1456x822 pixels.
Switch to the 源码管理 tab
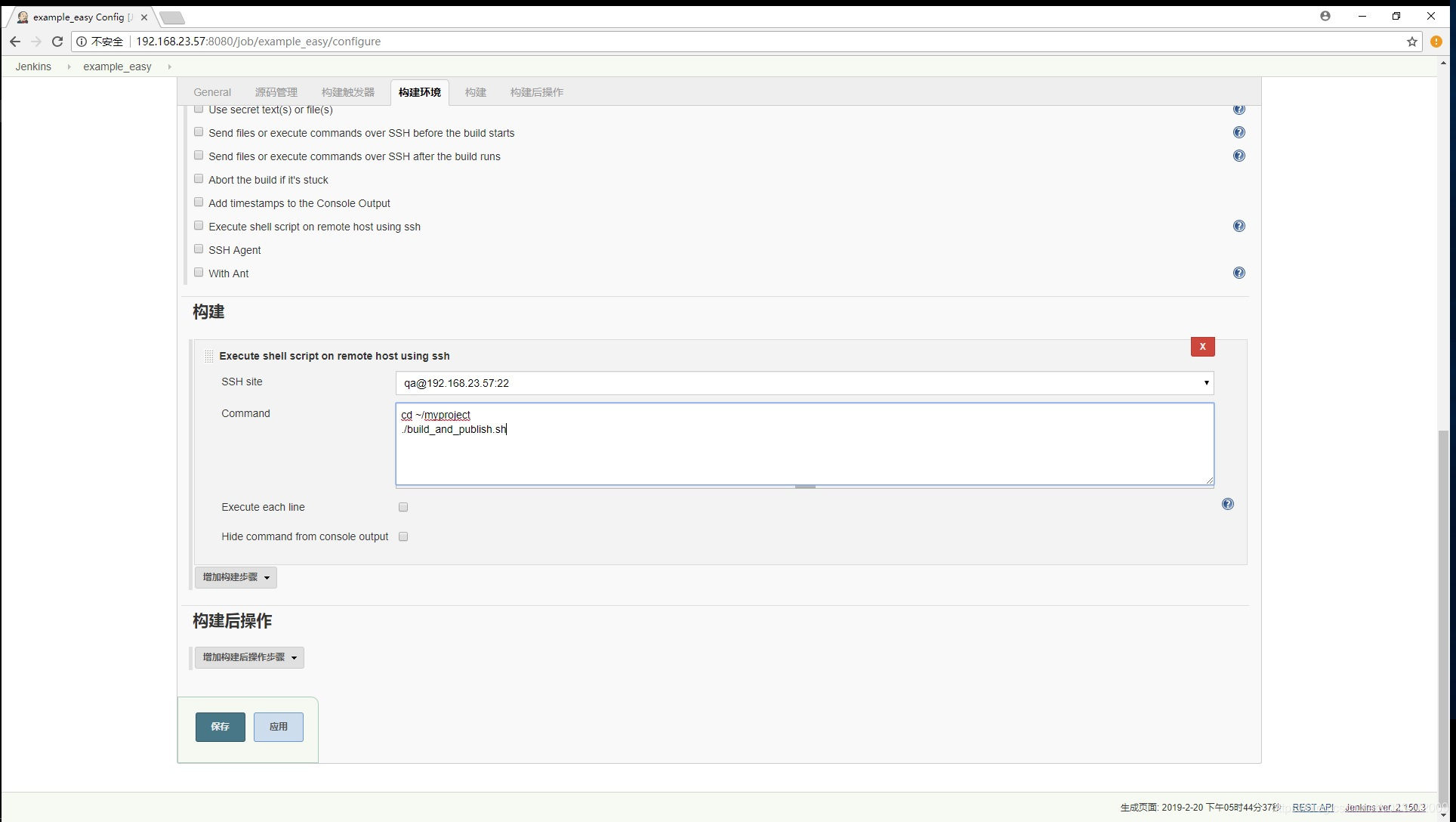click(x=276, y=92)
